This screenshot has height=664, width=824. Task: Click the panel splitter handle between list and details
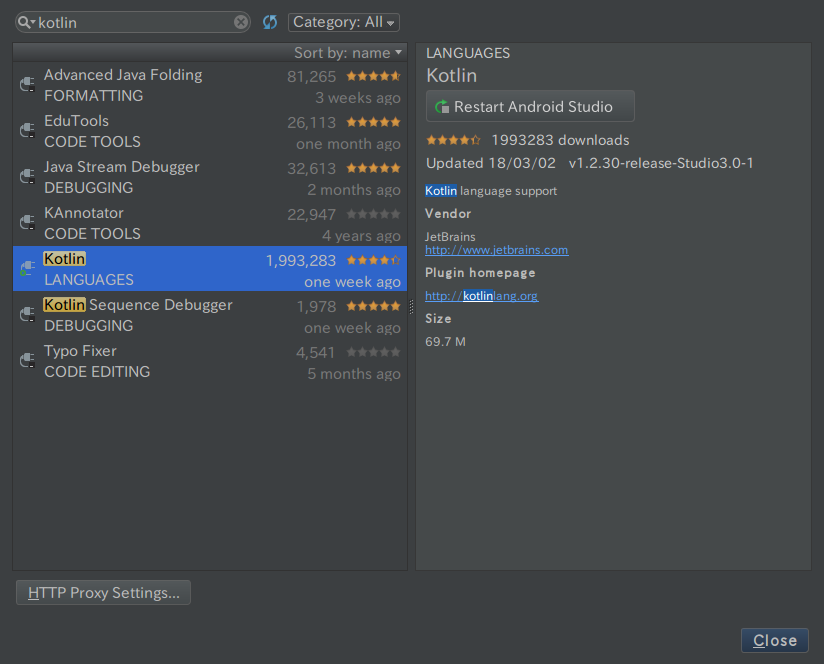click(x=411, y=307)
